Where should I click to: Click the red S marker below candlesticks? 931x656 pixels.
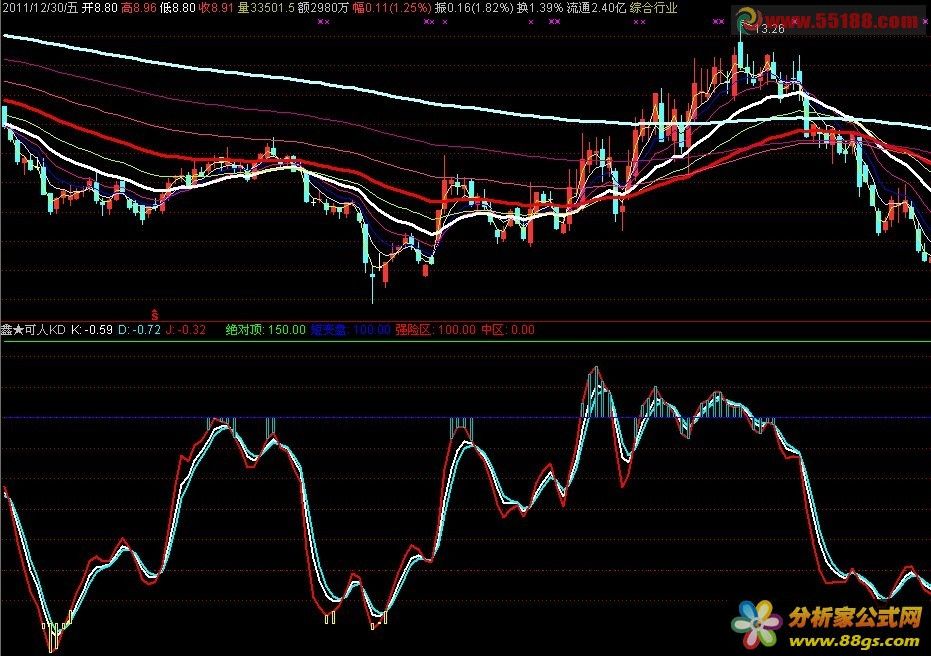tap(155, 313)
